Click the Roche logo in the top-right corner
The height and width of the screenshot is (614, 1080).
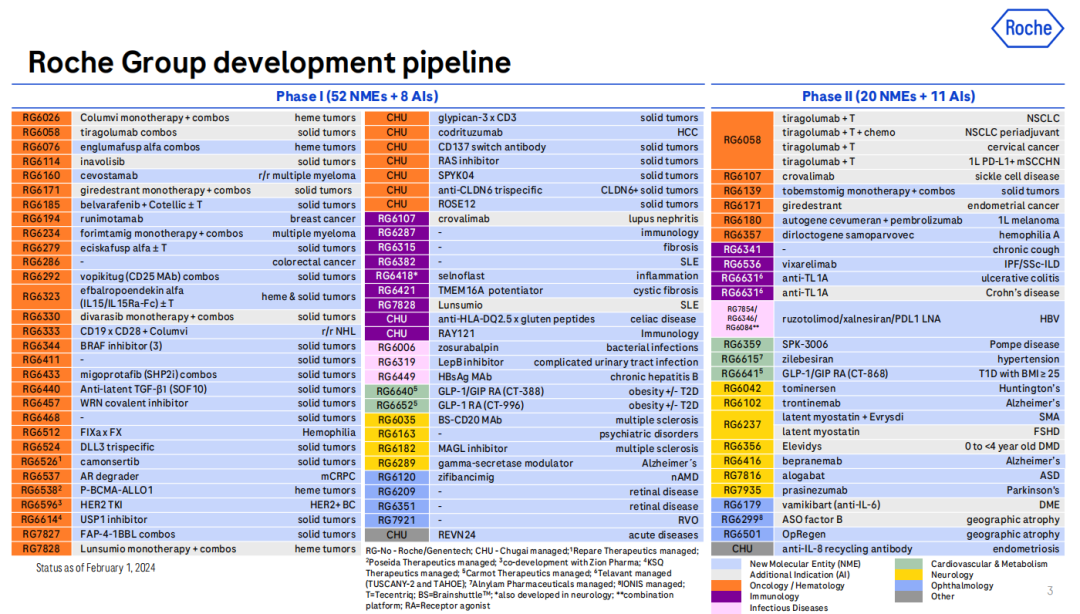[x=1028, y=29]
